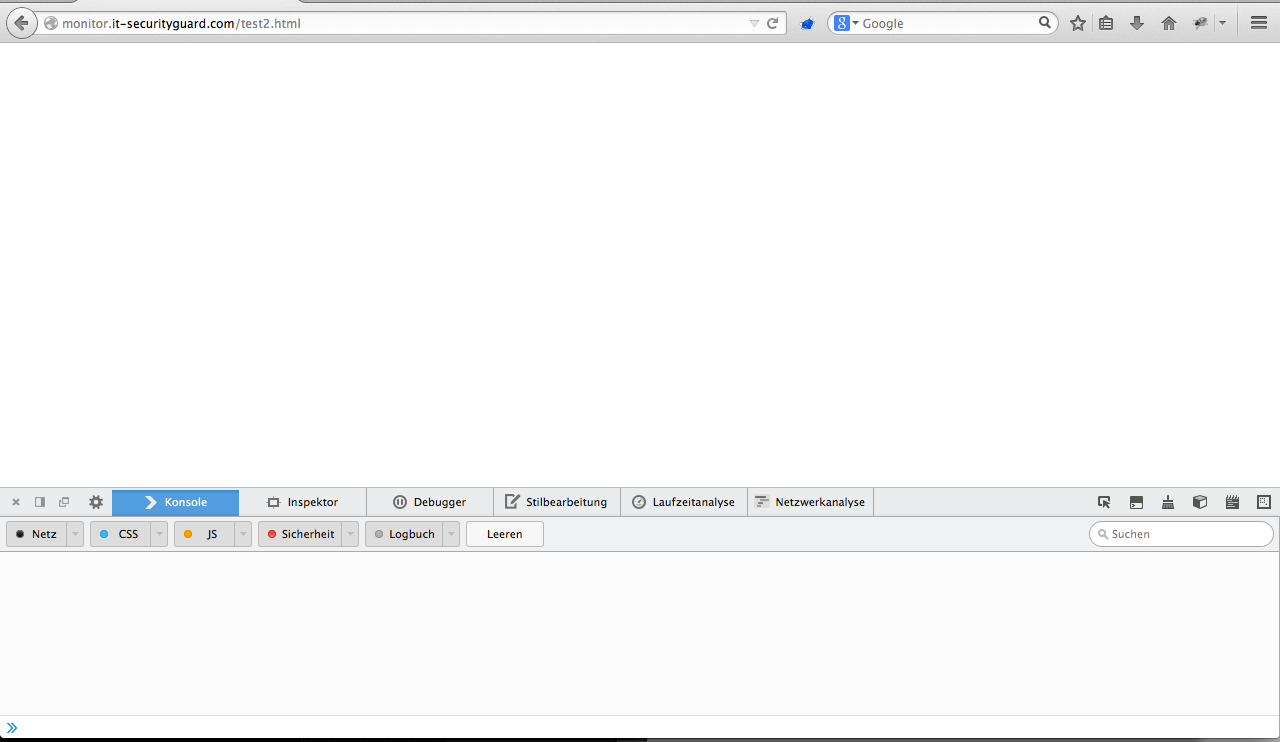1280x742 pixels.
Task: Toggle responsive design mode icon
Action: pos(1264,502)
